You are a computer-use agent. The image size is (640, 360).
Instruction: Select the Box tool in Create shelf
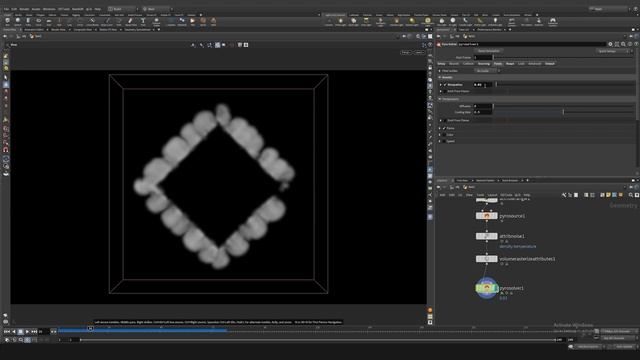point(7,21)
